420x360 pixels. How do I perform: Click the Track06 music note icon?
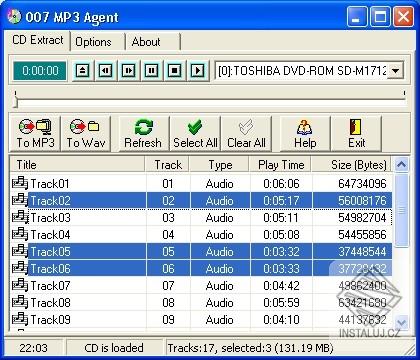pos(20,268)
